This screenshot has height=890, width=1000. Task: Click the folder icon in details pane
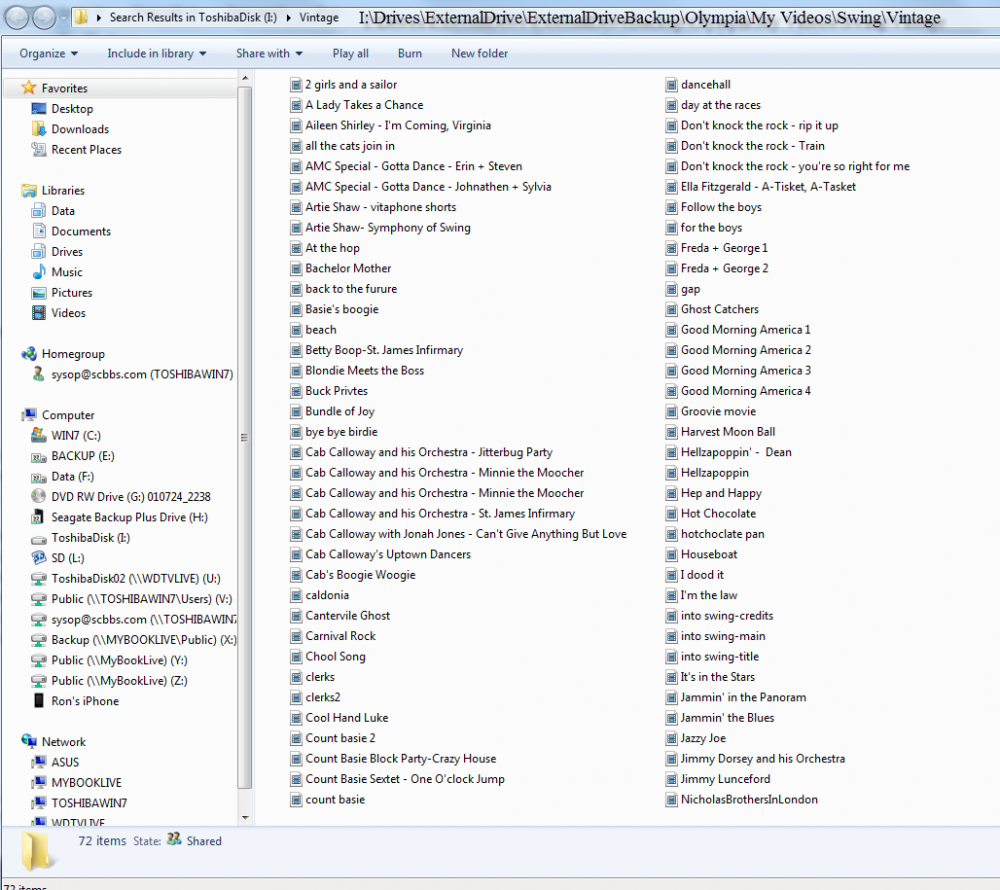[36, 850]
